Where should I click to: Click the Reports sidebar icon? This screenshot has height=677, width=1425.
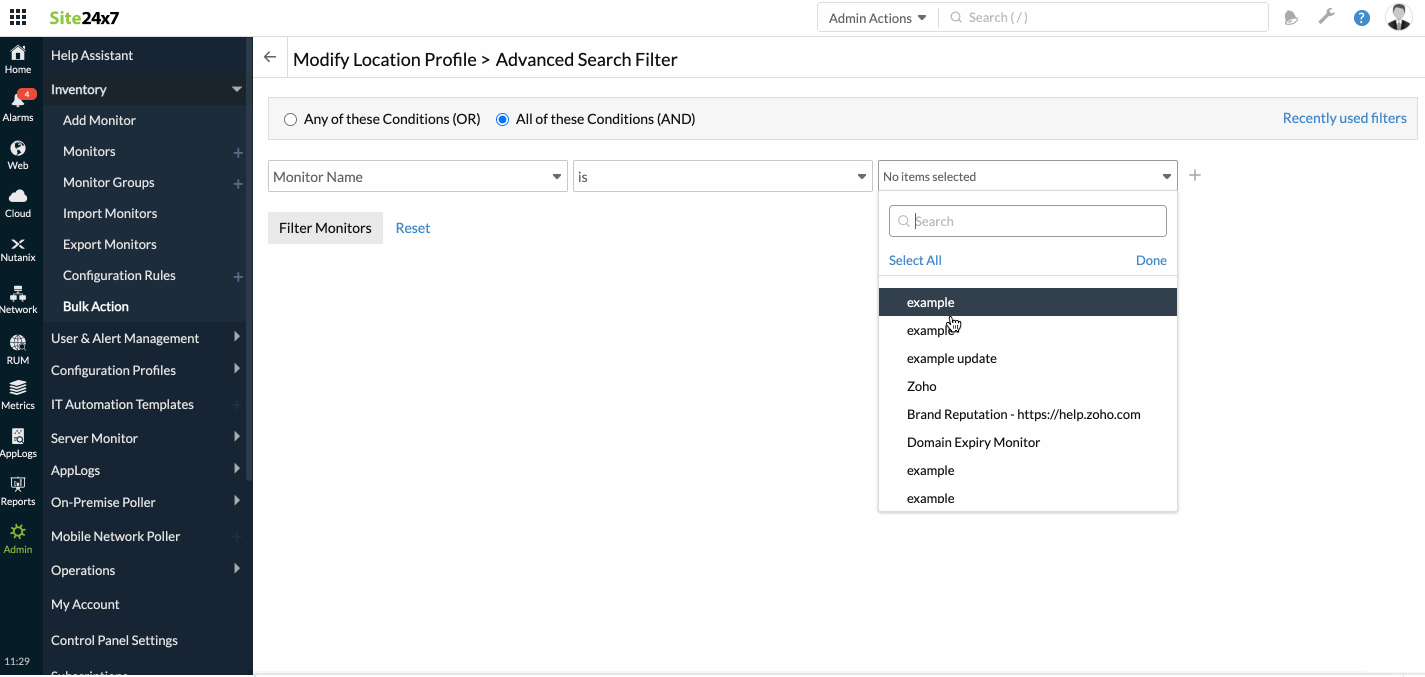[18, 490]
